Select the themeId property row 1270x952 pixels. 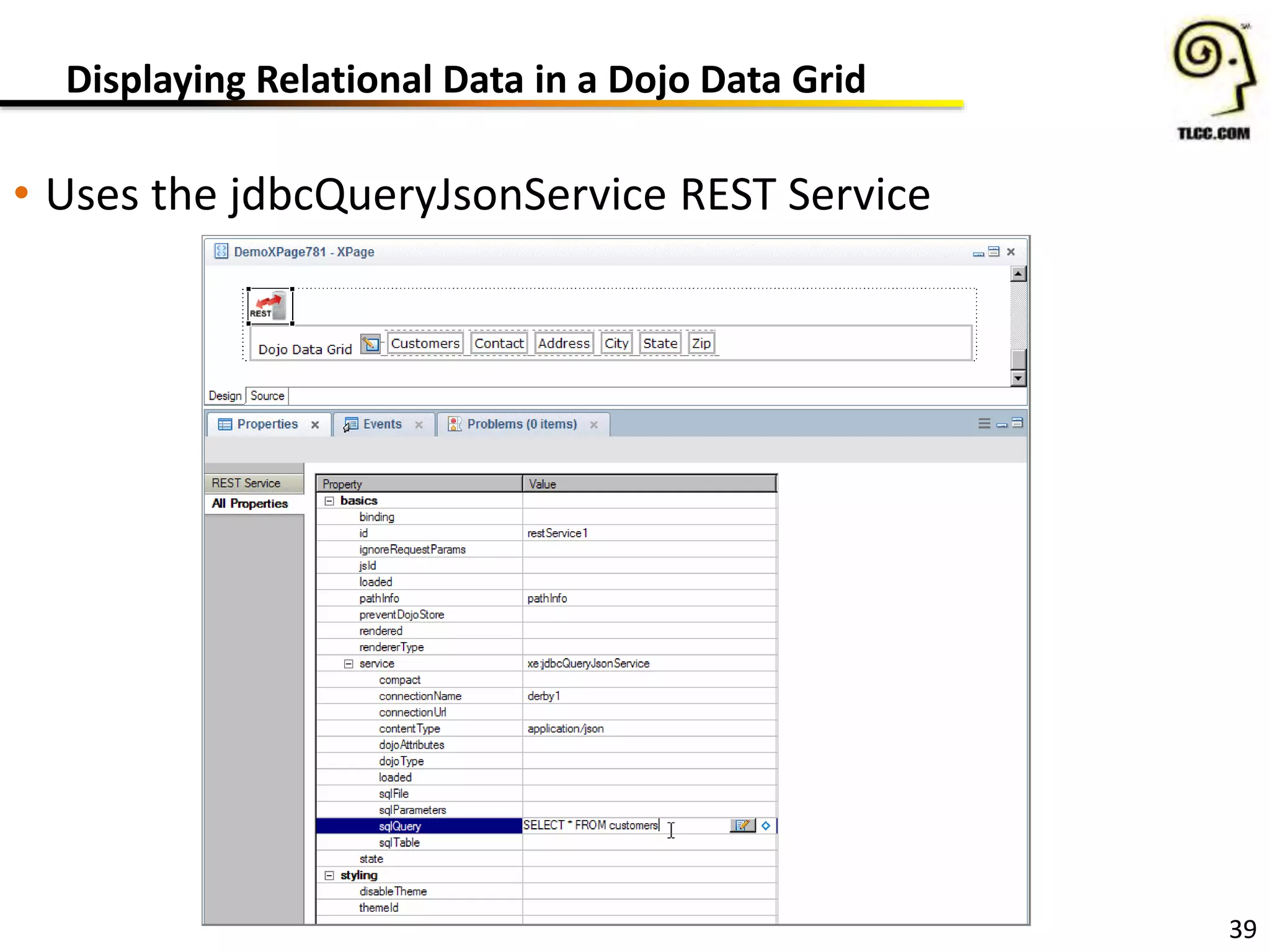click(546, 908)
